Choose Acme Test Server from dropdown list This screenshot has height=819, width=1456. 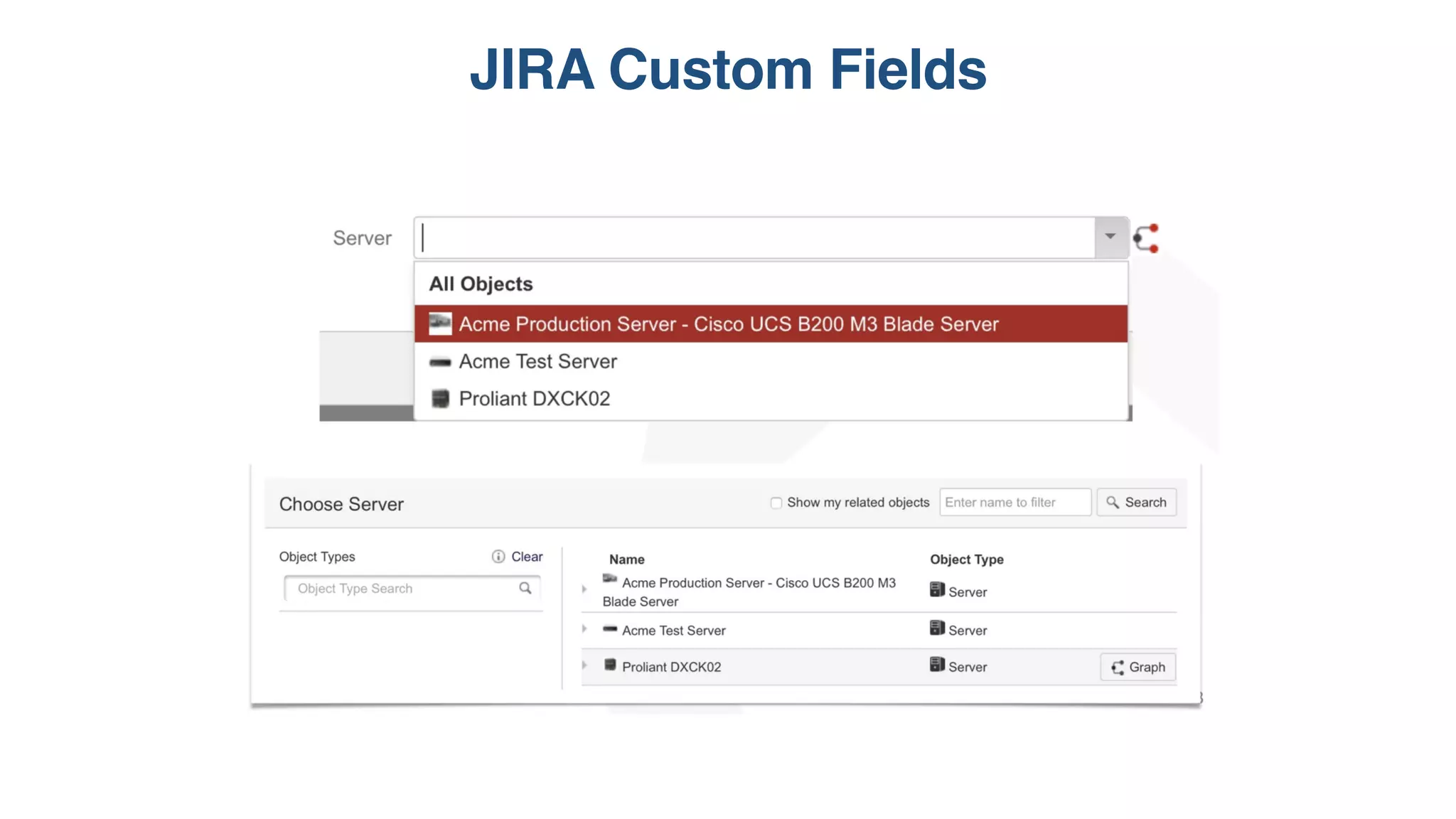pyautogui.click(x=771, y=362)
